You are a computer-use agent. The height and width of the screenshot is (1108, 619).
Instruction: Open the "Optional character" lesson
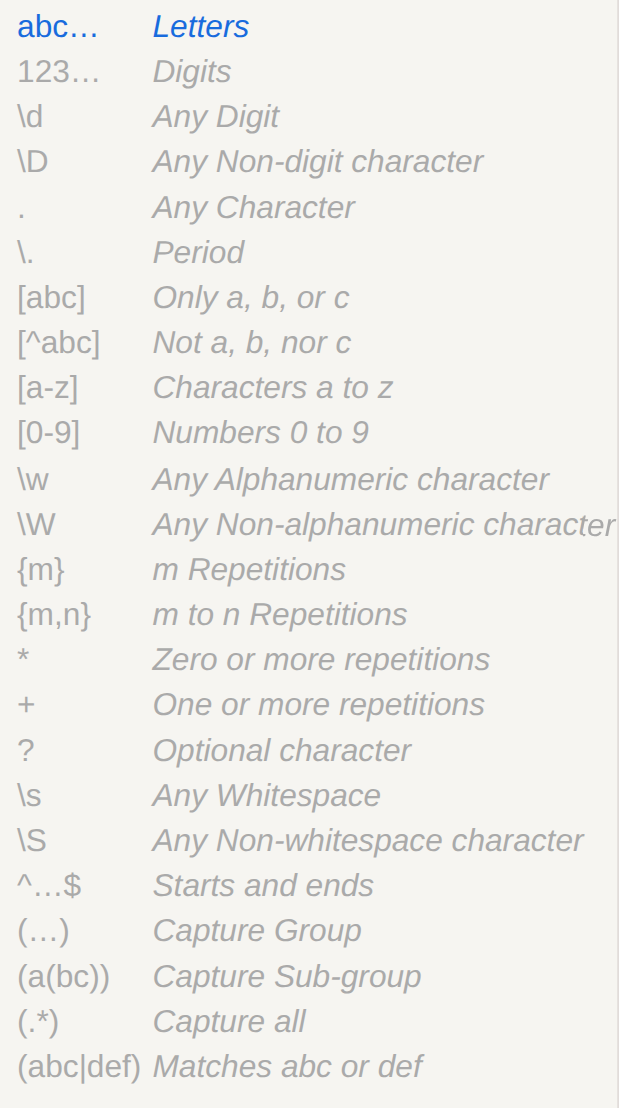(281, 751)
